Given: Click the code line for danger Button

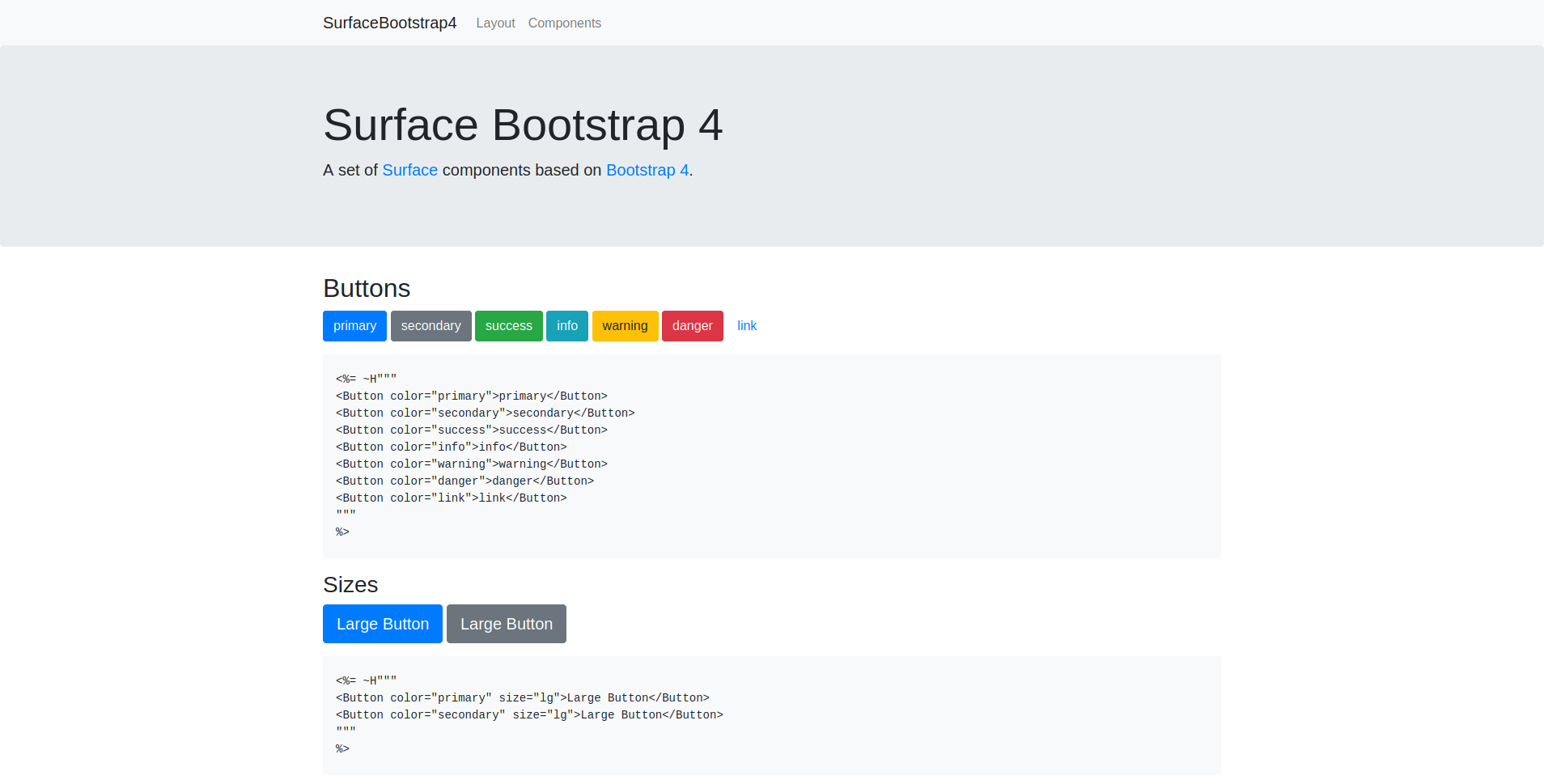Looking at the screenshot, I should 465,481.
